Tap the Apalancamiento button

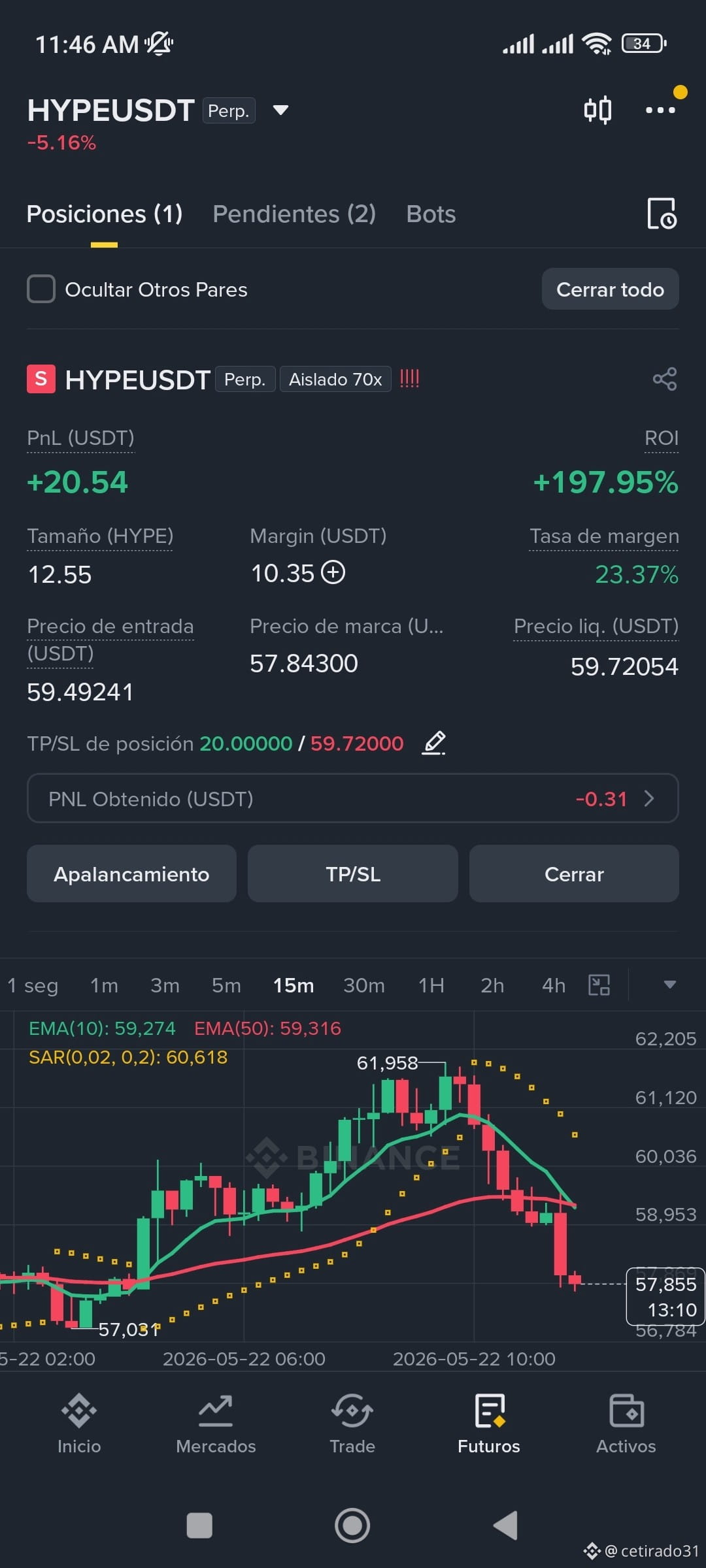[x=131, y=874]
